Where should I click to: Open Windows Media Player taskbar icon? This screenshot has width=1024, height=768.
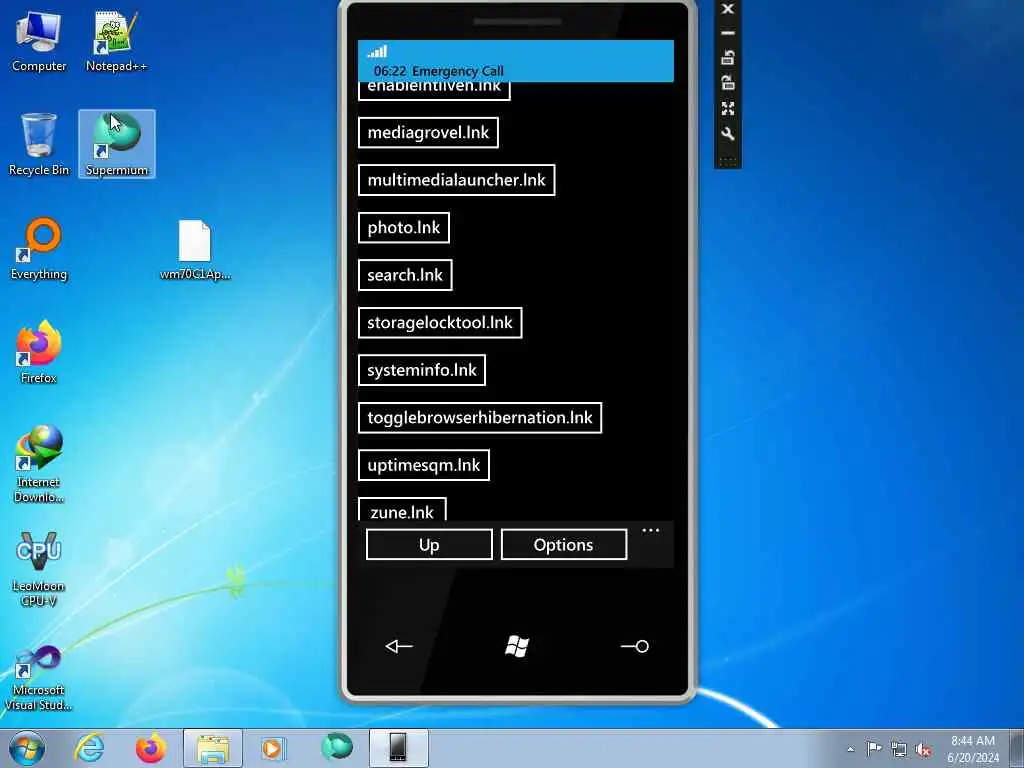pos(273,748)
